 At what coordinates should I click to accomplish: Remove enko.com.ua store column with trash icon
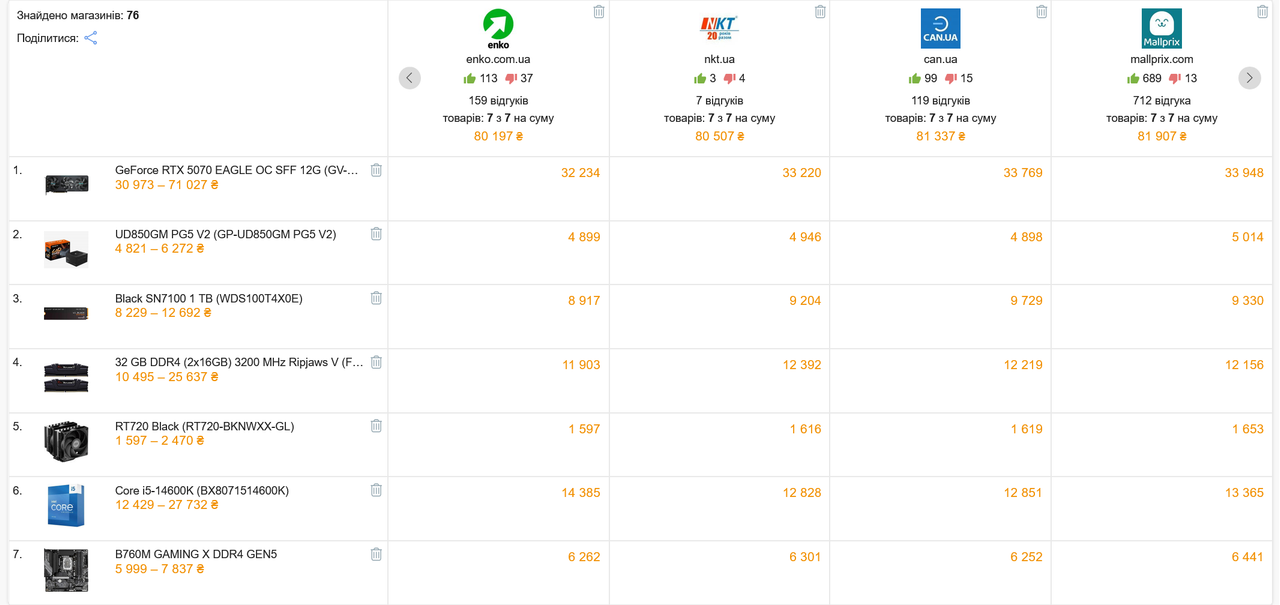tap(599, 12)
